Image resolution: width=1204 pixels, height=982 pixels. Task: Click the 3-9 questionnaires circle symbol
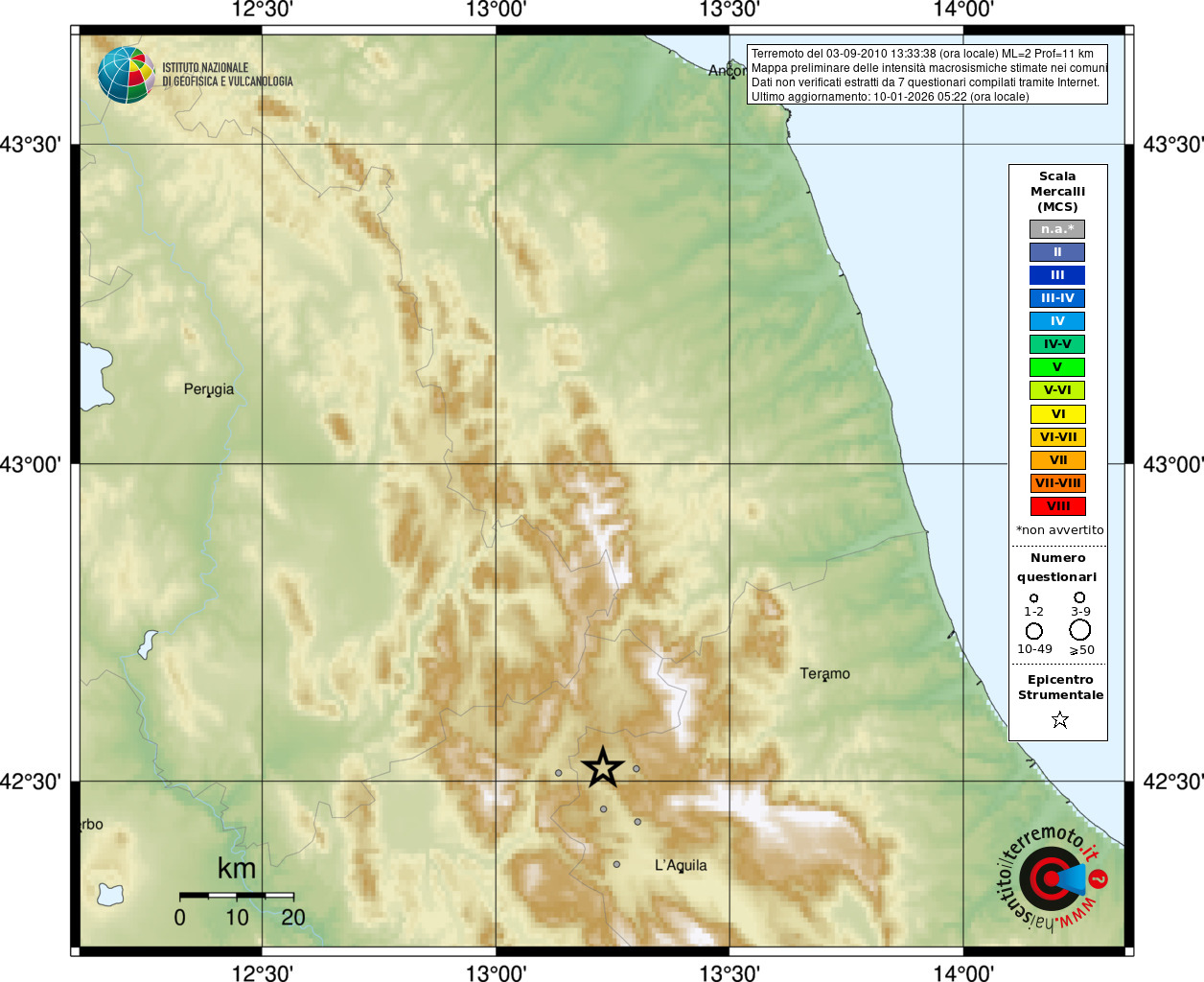(x=1079, y=597)
